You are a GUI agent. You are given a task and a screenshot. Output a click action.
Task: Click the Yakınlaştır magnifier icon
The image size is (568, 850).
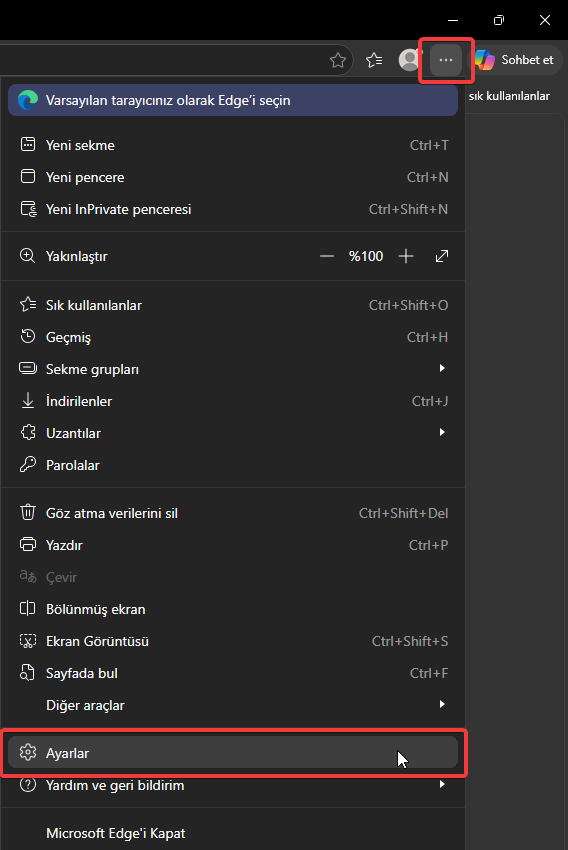click(x=28, y=256)
